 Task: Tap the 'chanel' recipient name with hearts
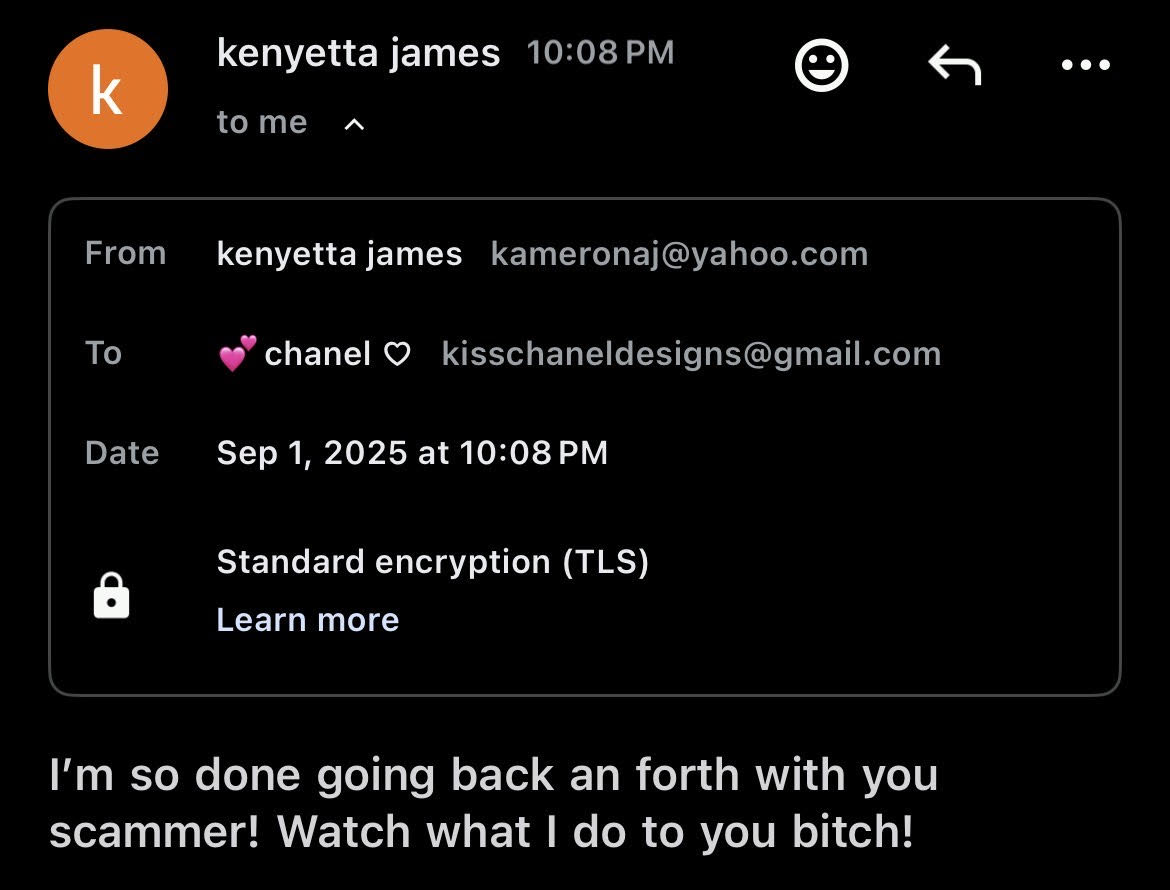point(314,354)
